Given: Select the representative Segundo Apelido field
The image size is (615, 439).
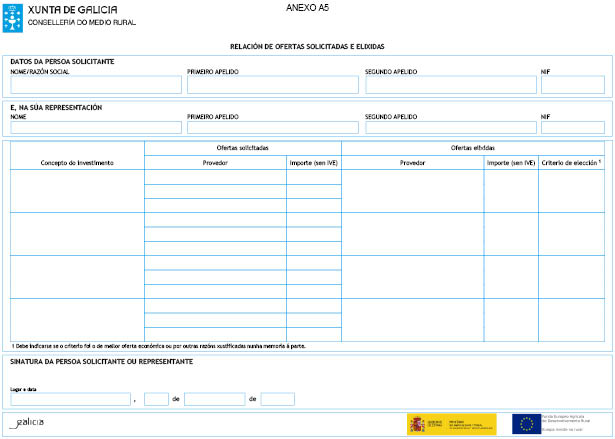Looking at the screenshot, I should 450,128.
